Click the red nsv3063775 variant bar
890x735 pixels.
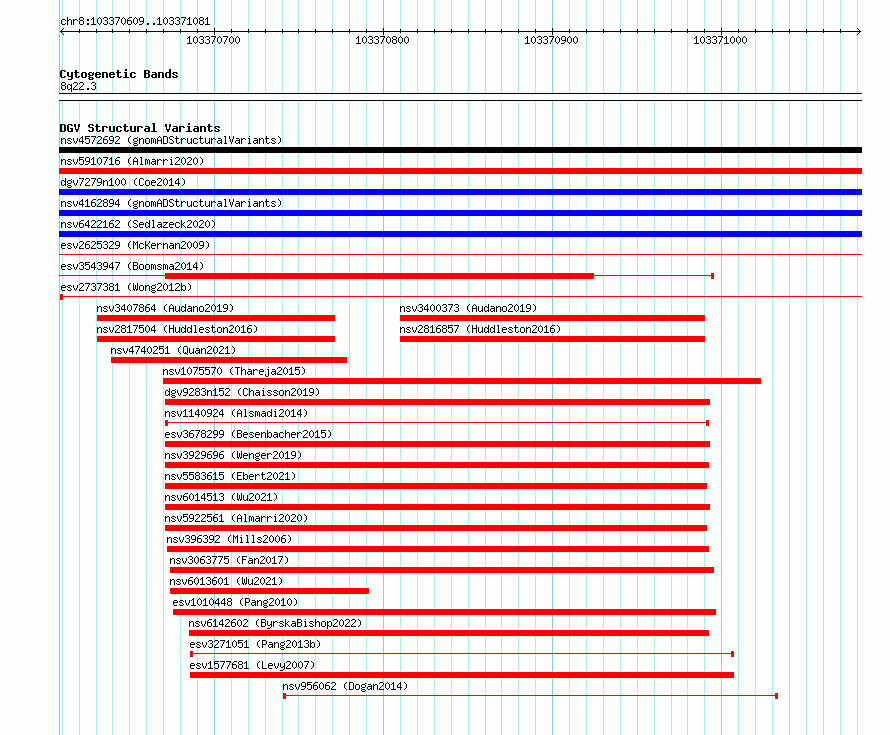point(442,570)
